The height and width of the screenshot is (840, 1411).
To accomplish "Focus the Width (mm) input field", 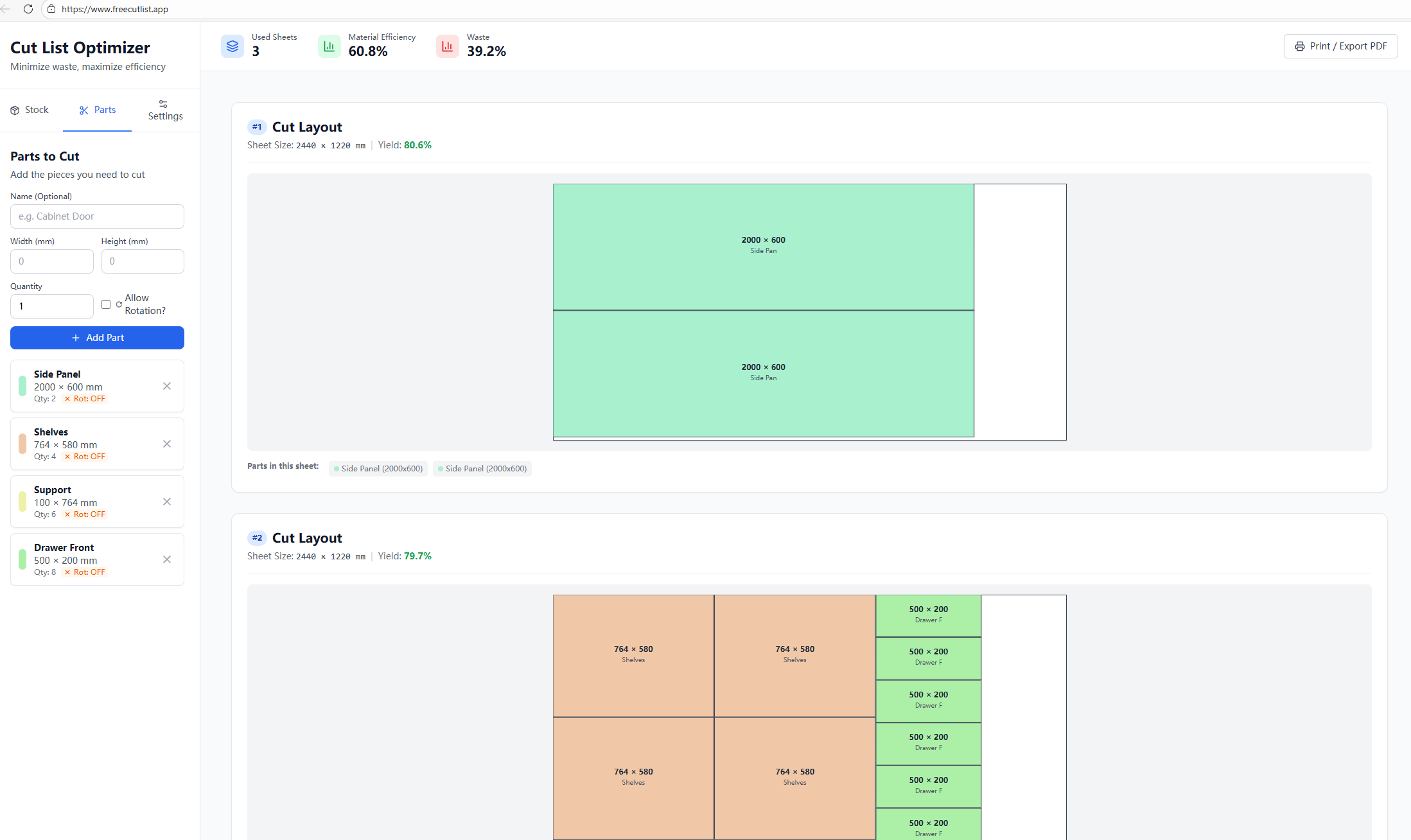I will click(x=52, y=261).
